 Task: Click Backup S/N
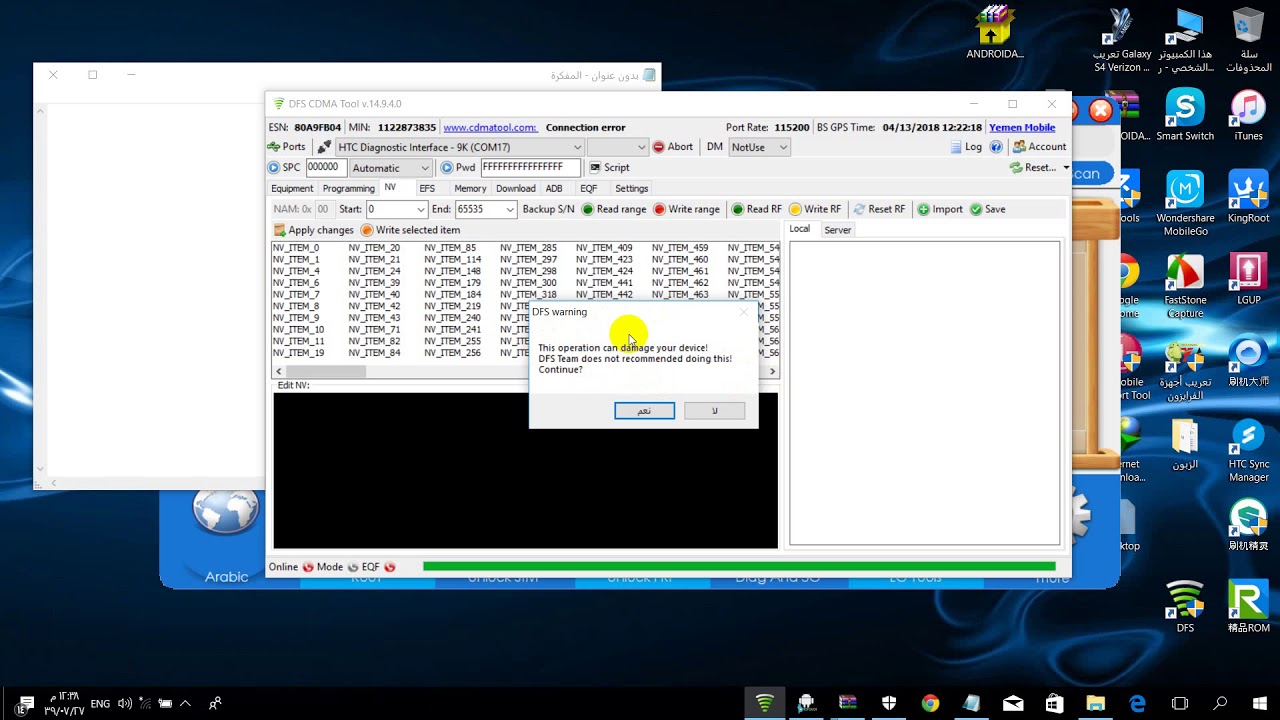click(x=548, y=209)
